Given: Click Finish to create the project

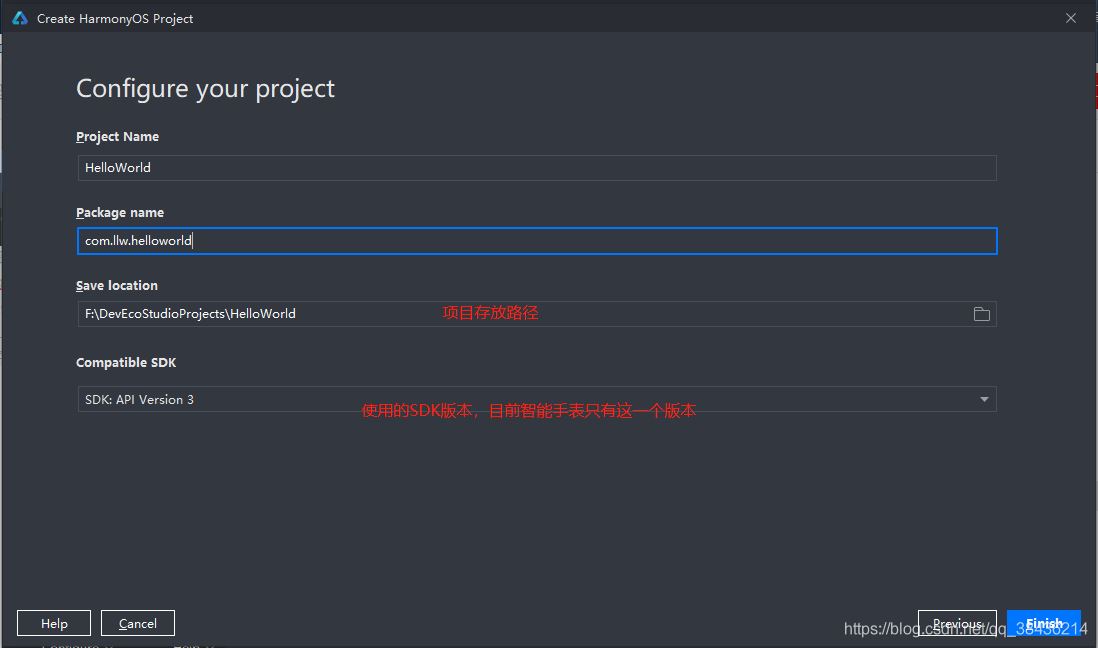Looking at the screenshot, I should click(x=1044, y=623).
